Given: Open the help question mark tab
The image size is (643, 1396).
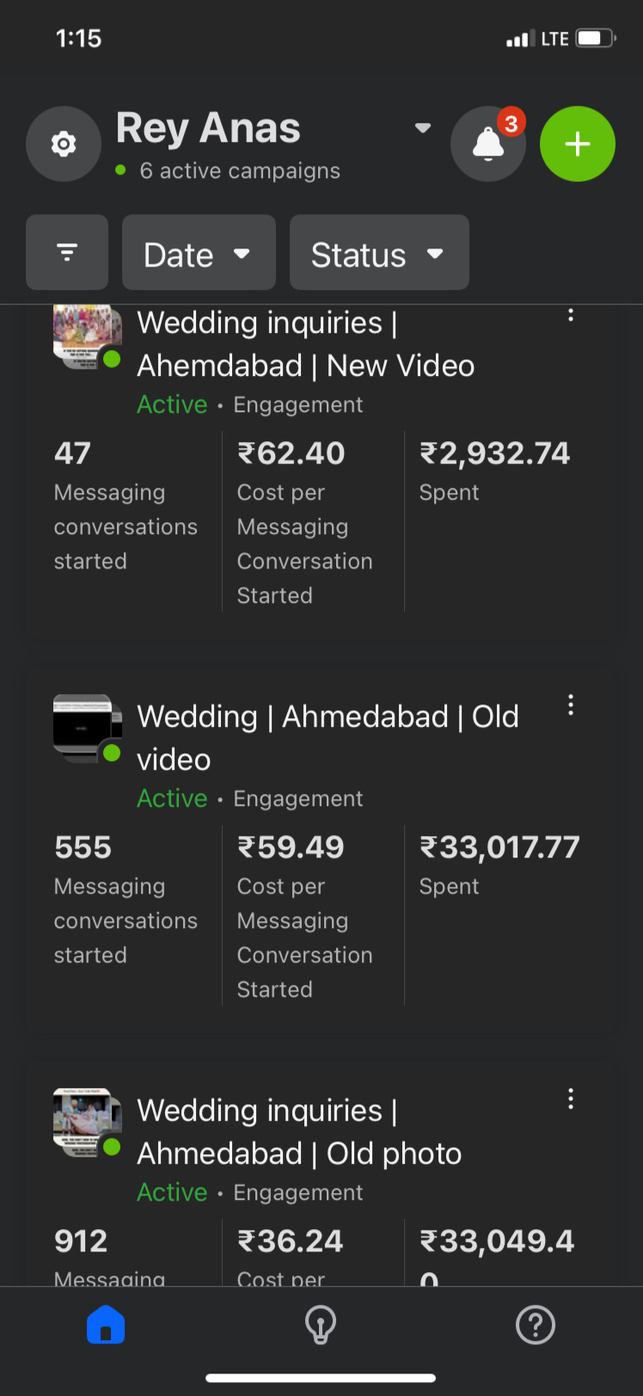Looking at the screenshot, I should [535, 1325].
